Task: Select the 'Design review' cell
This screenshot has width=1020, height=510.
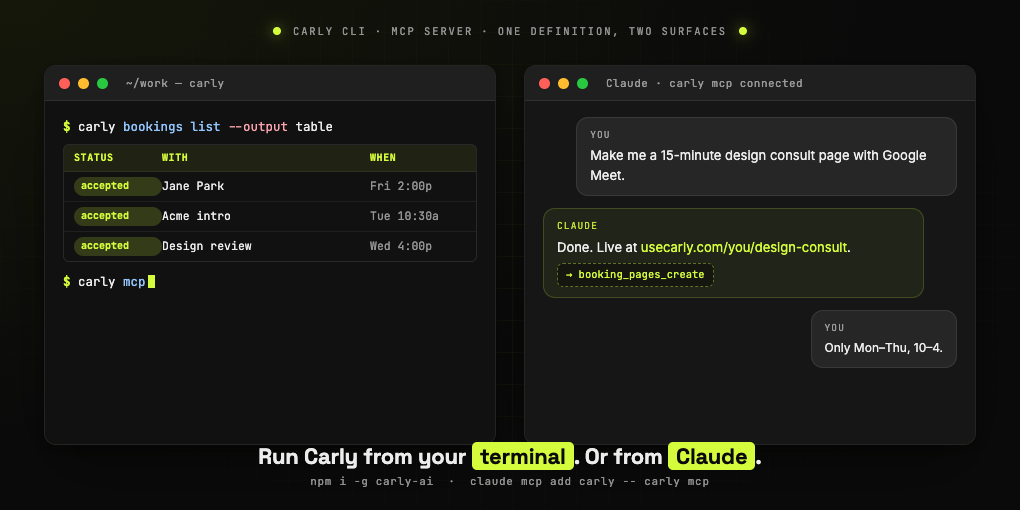Action: pos(207,246)
